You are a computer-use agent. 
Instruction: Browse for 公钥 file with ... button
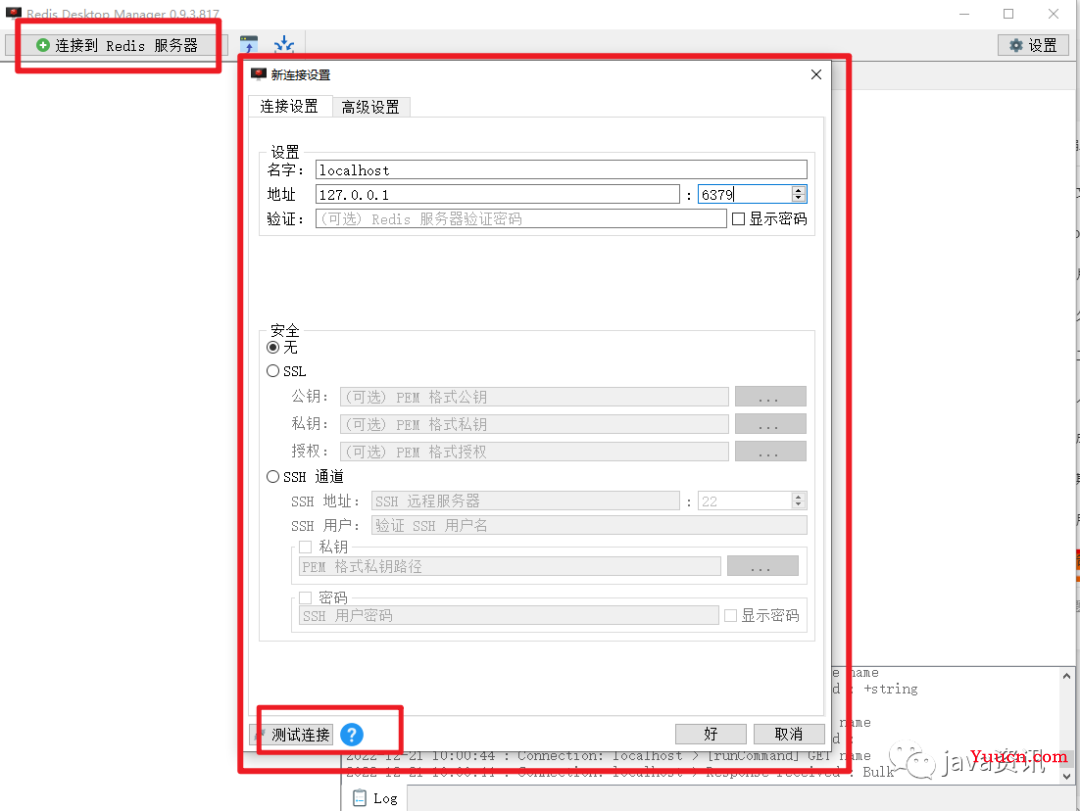770,397
